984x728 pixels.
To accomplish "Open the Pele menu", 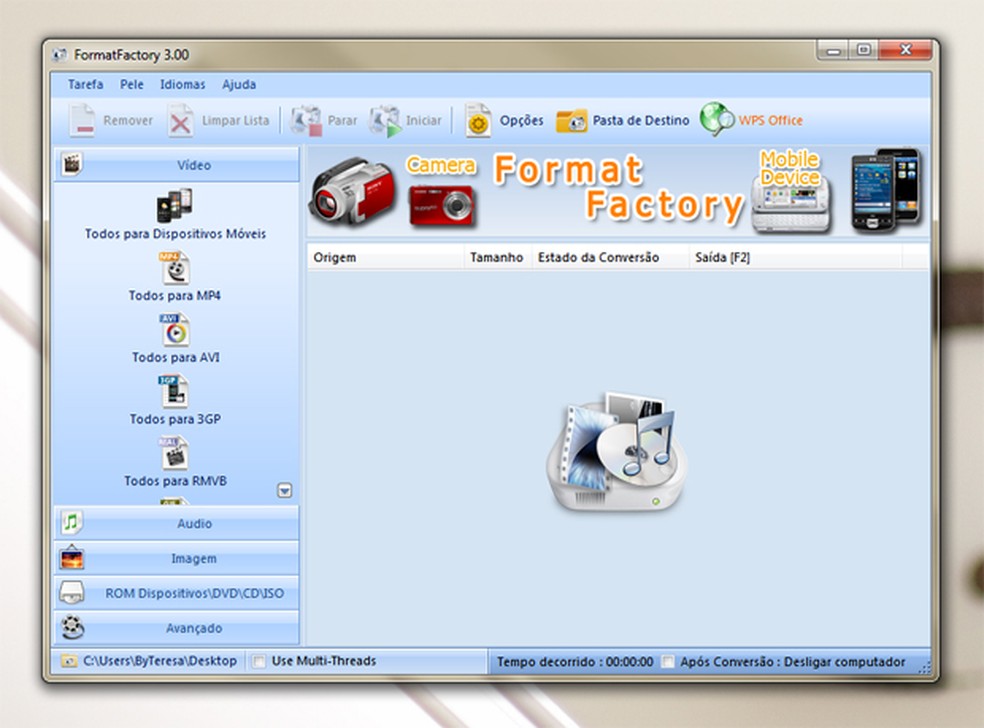I will pyautogui.click(x=132, y=84).
